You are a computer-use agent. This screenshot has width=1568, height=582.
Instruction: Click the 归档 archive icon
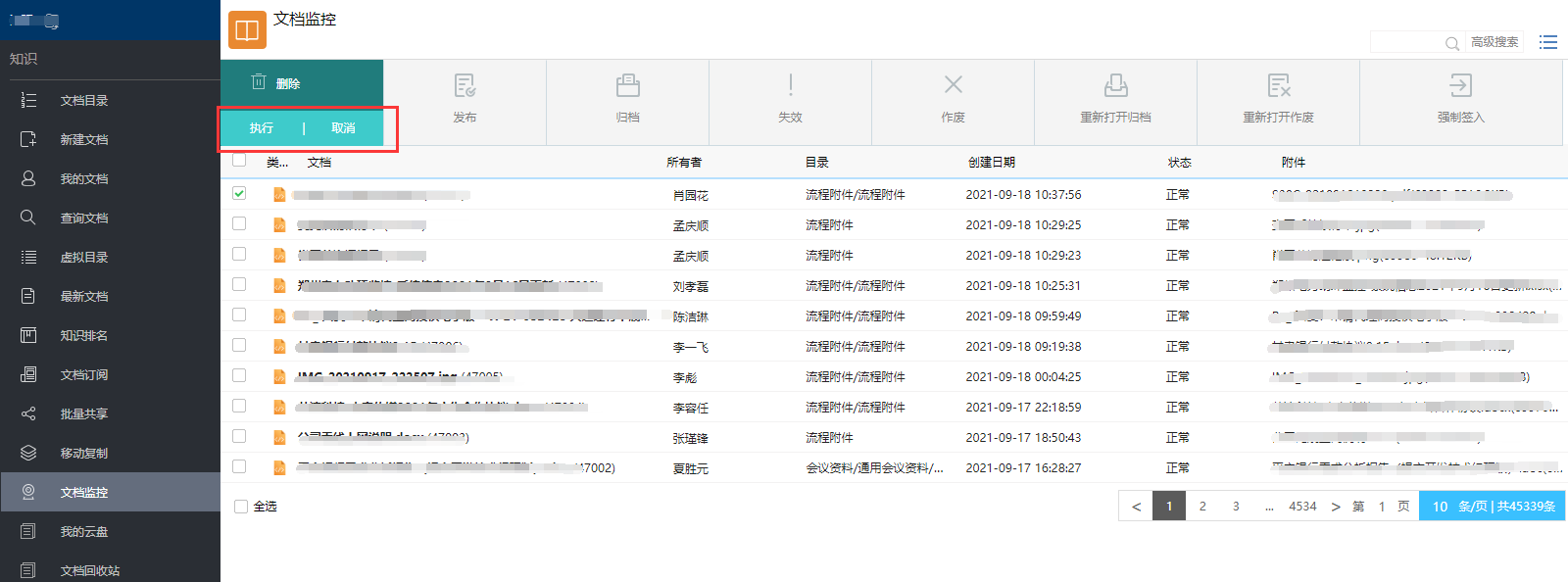(x=627, y=86)
